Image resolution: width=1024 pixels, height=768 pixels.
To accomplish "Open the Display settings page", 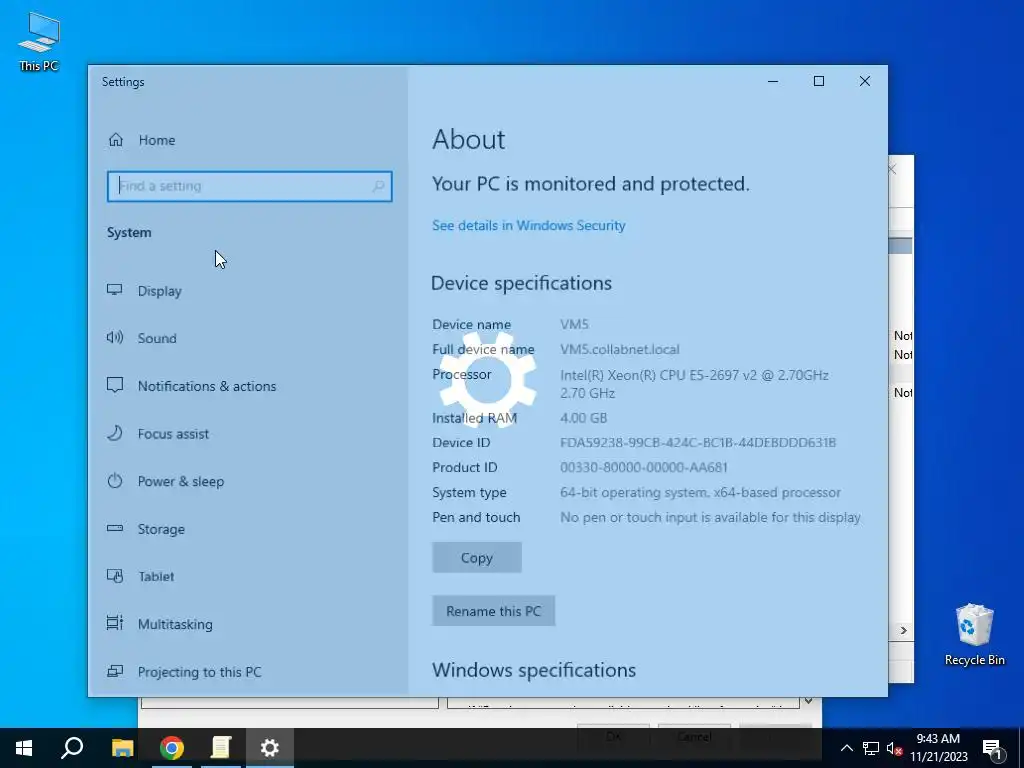I will 159,291.
